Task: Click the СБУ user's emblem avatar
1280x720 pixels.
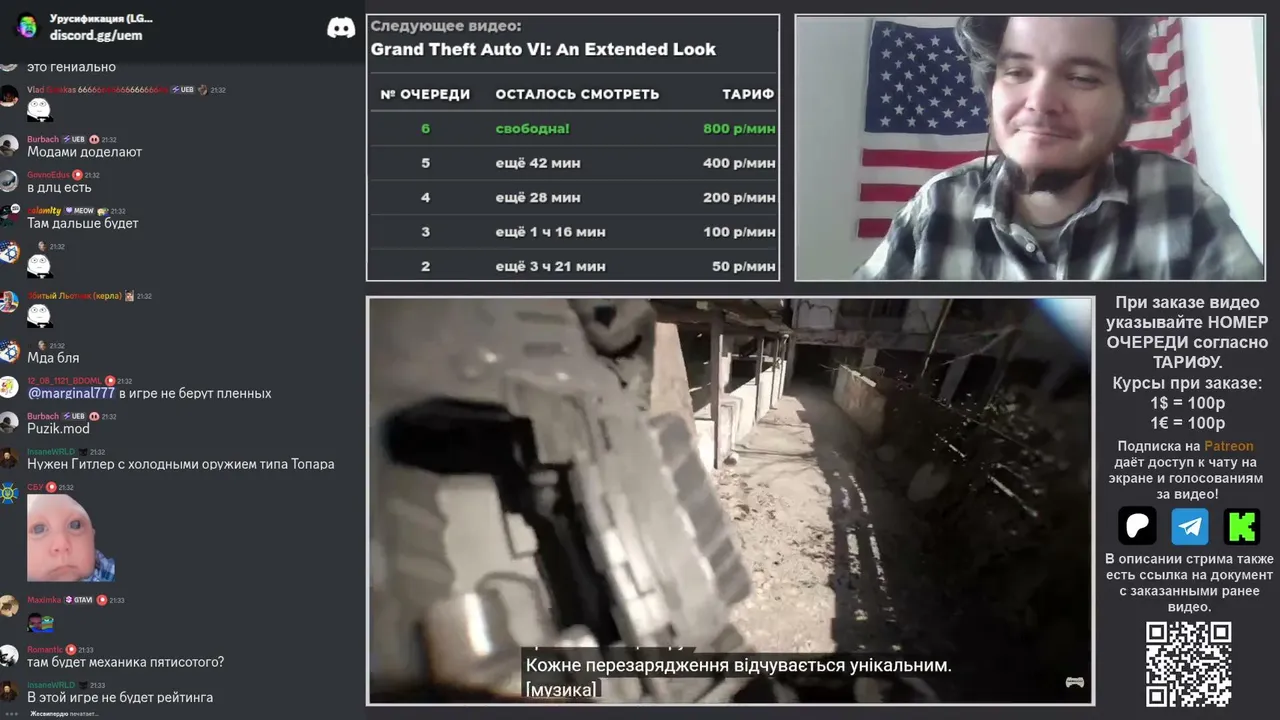Action: click(9, 493)
